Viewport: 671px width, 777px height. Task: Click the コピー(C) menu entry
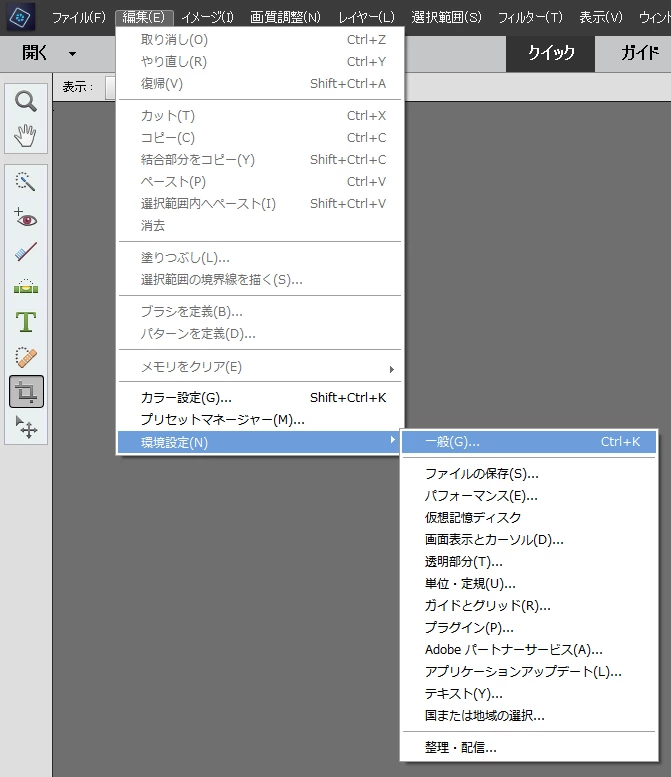(260, 138)
